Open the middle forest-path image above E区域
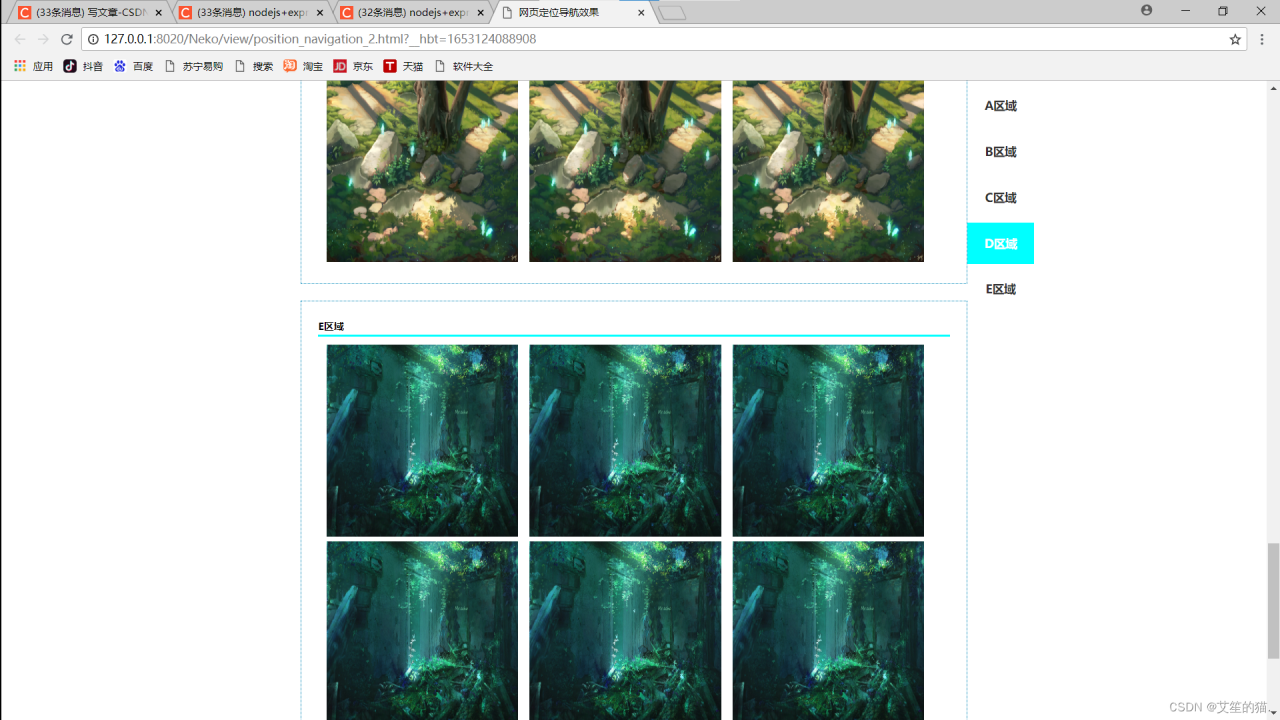 (625, 172)
